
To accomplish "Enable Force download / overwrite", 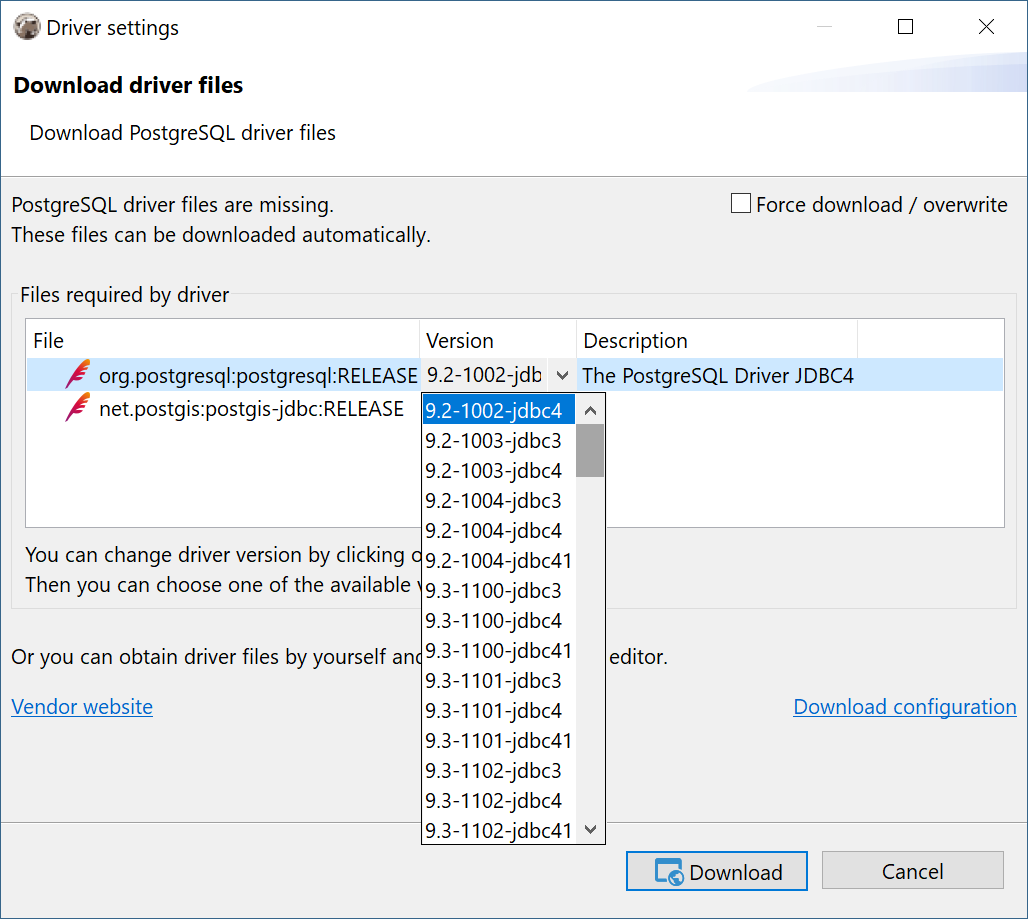I will point(740,203).
